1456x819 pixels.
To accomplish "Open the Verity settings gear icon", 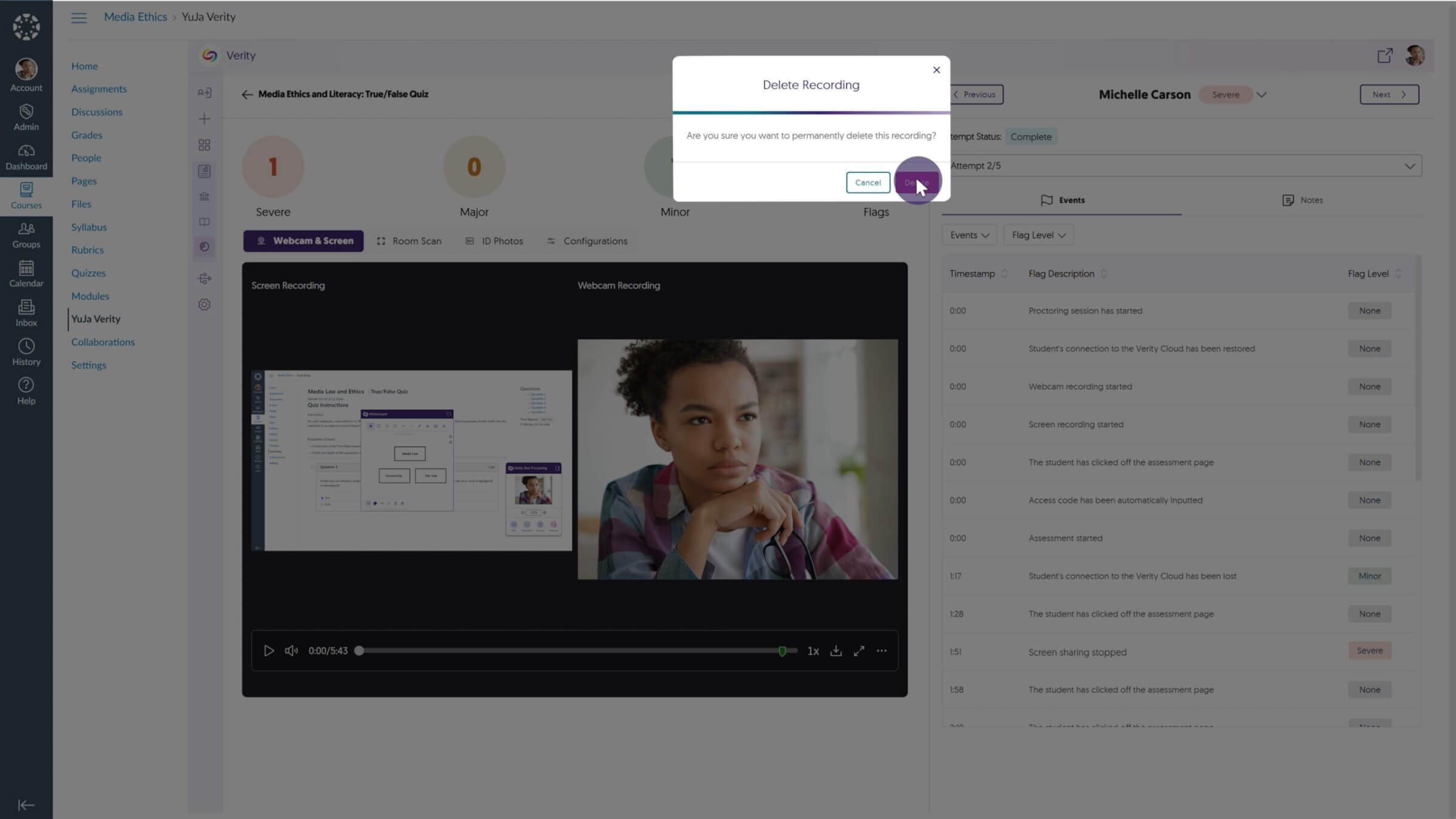I will (204, 305).
